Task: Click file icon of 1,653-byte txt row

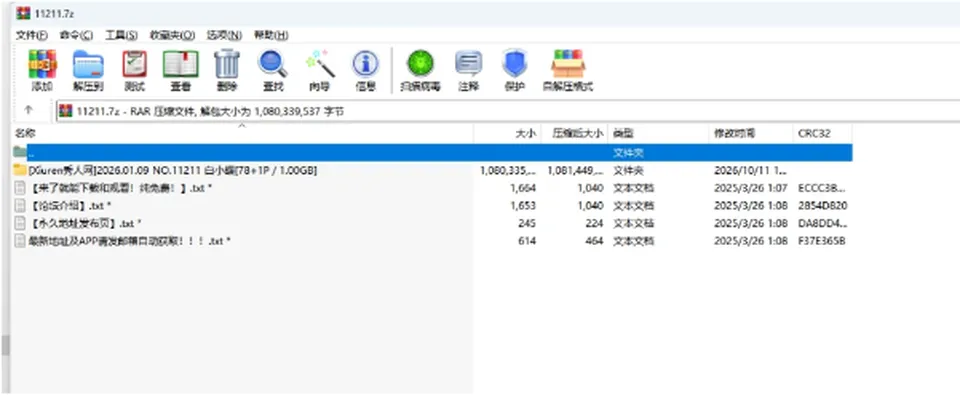Action: pos(20,205)
